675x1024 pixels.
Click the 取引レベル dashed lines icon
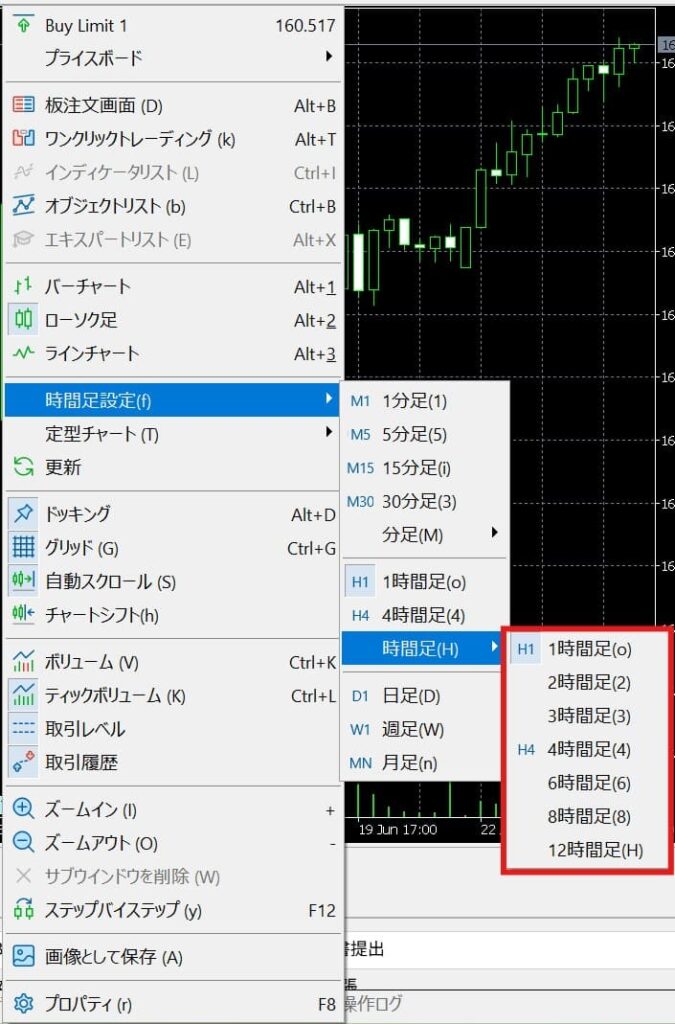(x=24, y=729)
